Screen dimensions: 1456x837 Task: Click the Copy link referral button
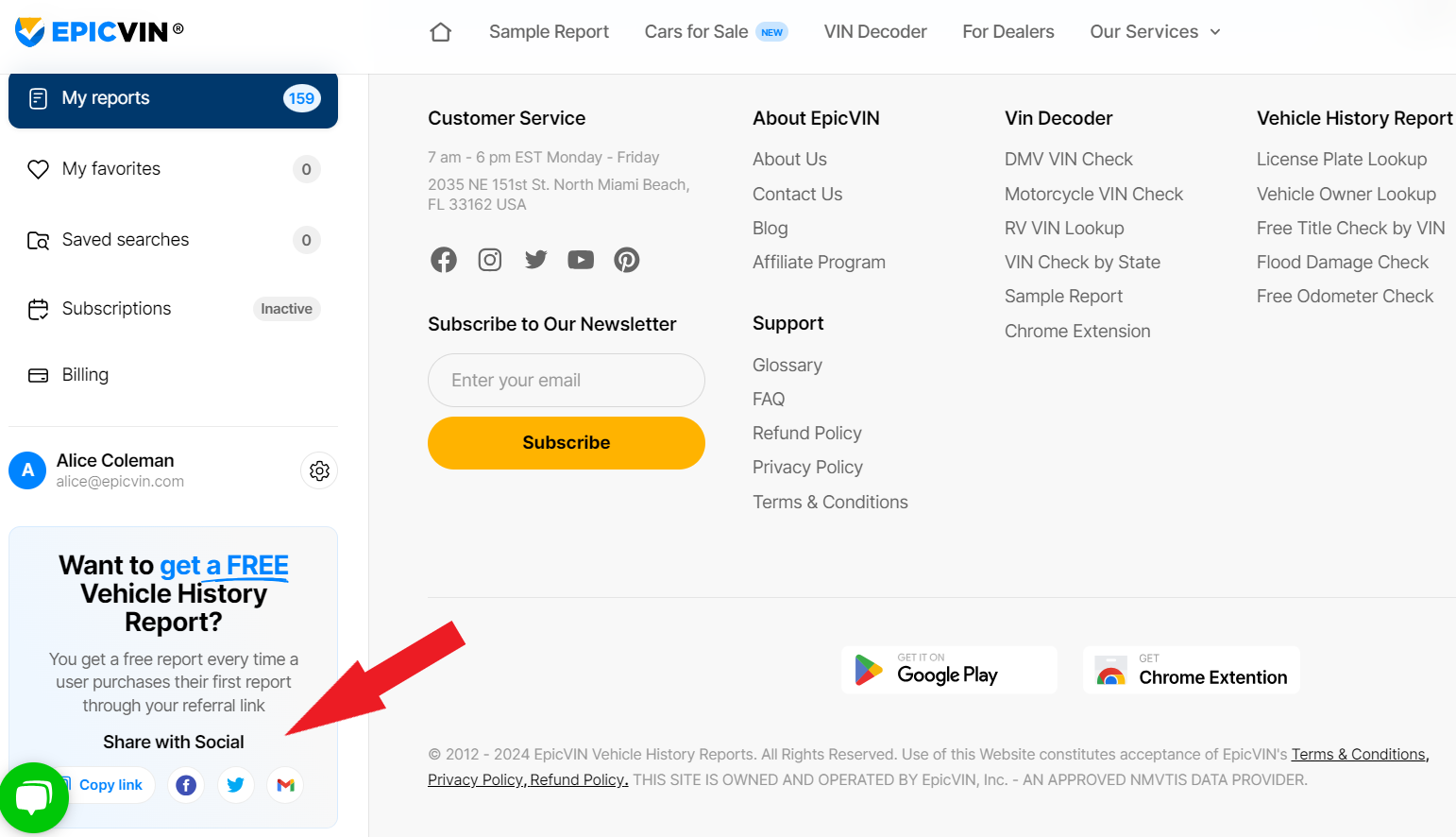click(x=110, y=785)
